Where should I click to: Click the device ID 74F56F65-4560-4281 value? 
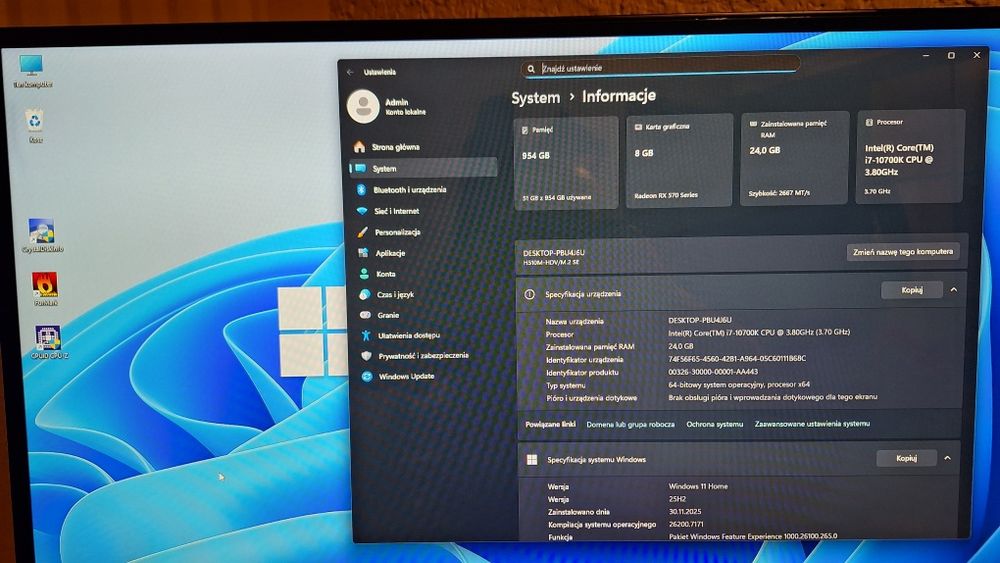737,359
